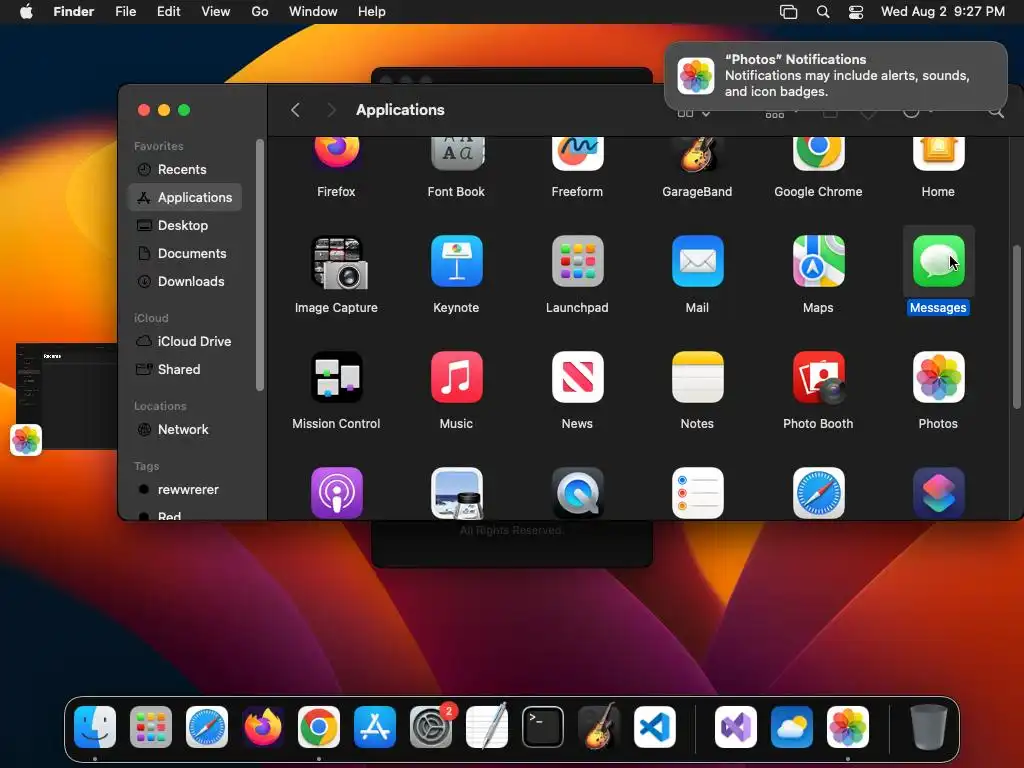Open the Weather app from the Dock
Image resolution: width=1024 pixels, height=768 pixels.
pyautogui.click(x=792, y=727)
